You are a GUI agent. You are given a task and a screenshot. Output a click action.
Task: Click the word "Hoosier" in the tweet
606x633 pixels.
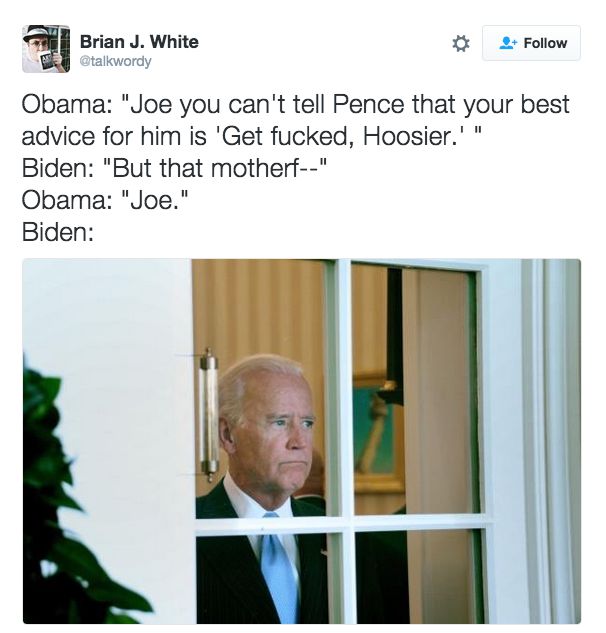pyautogui.click(x=408, y=136)
